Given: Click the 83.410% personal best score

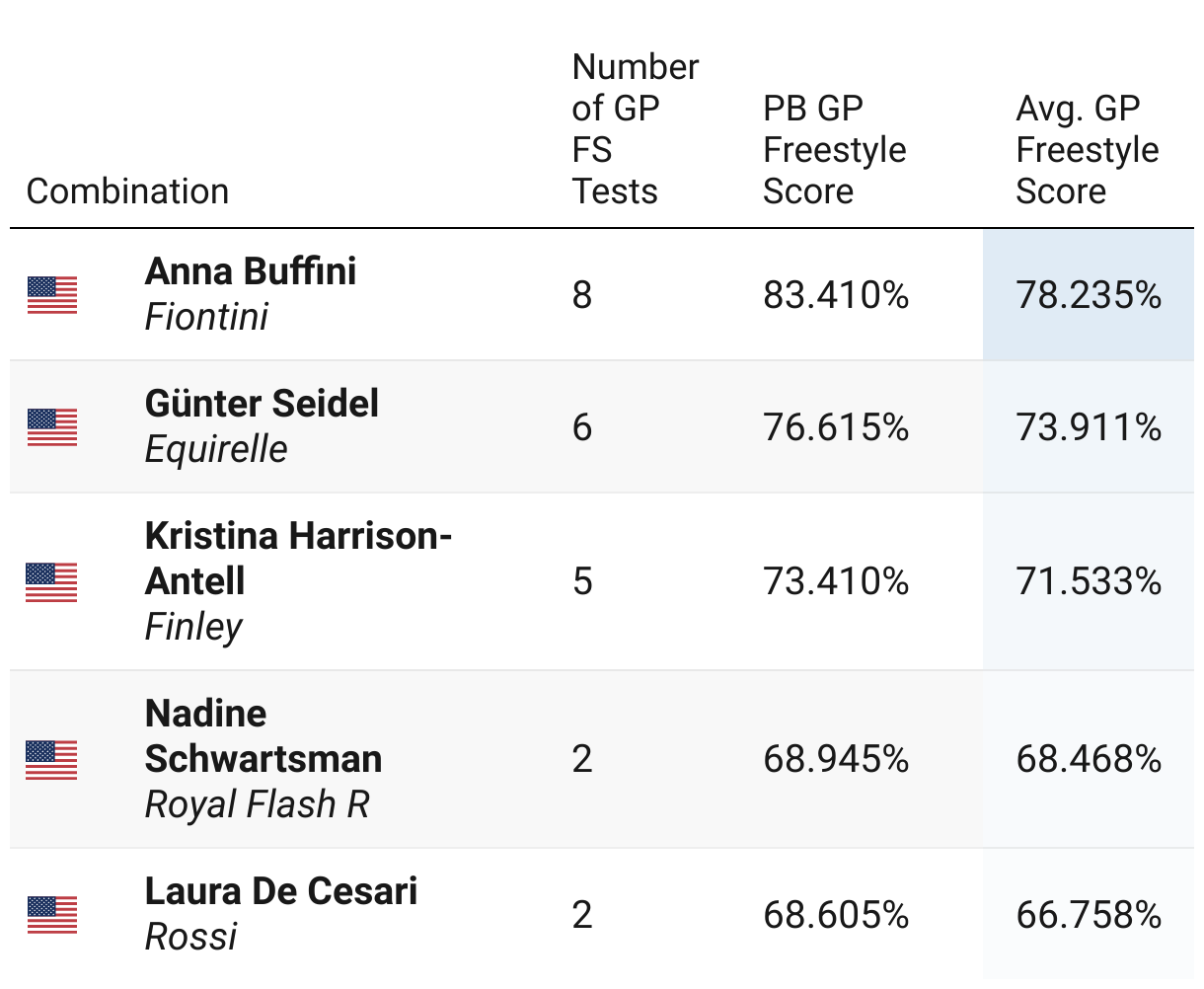Looking at the screenshot, I should coord(836,295).
